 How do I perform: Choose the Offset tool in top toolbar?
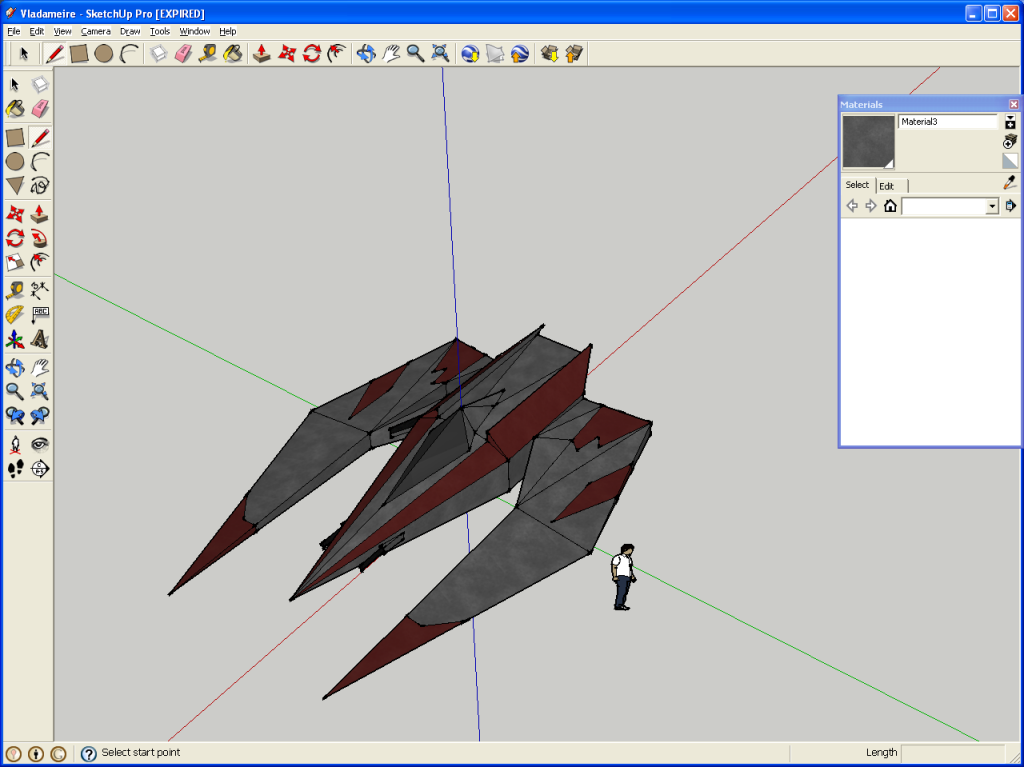point(336,54)
